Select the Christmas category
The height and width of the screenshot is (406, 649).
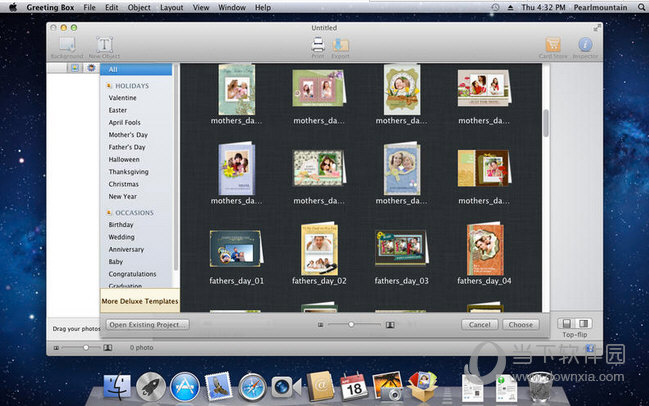click(123, 184)
